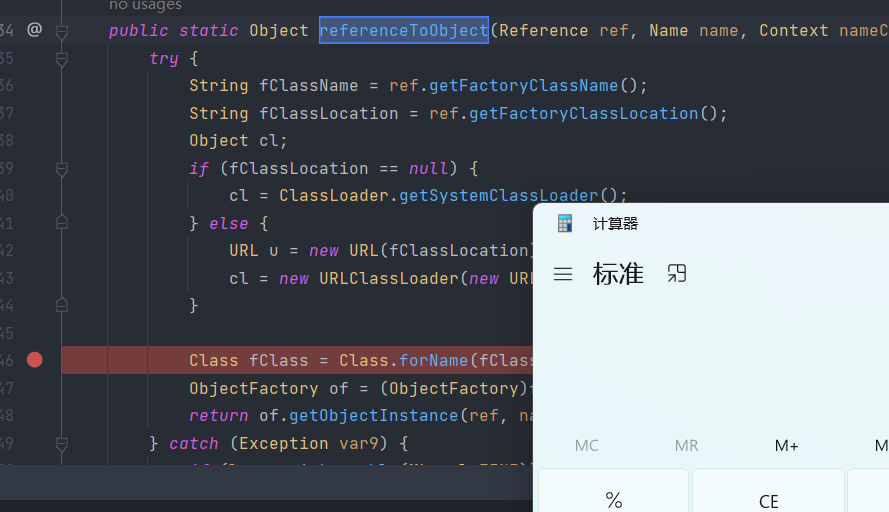The width and height of the screenshot is (889, 512).
Task: Click the MR memory recall button
Action: pyautogui.click(x=686, y=446)
